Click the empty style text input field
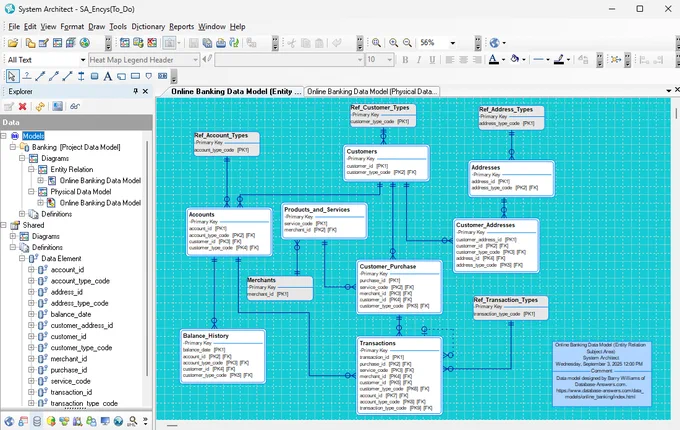 289,60
